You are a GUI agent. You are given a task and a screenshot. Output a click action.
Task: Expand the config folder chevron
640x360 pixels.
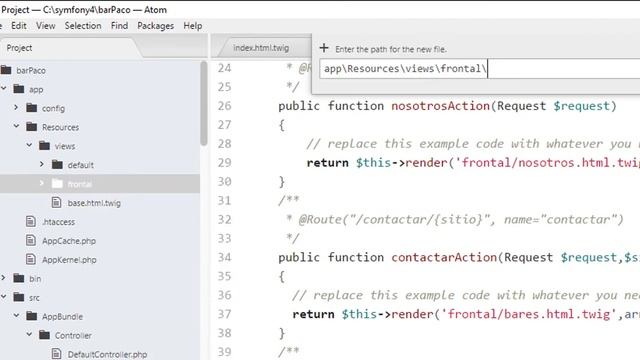(x=16, y=107)
